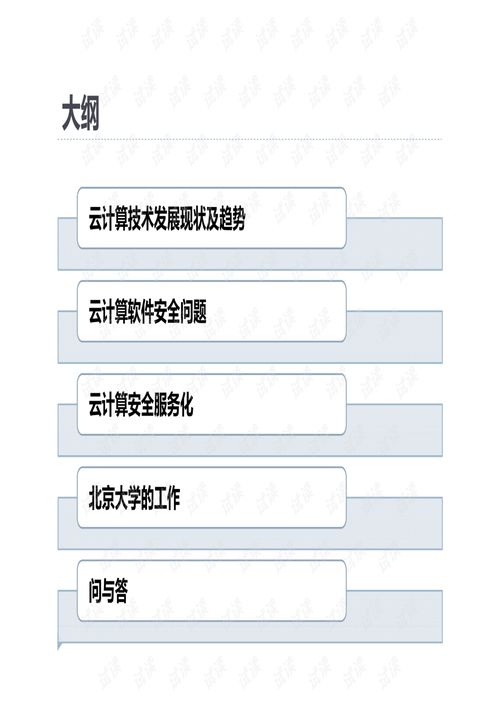Click the small folded corner triangle below last band
This screenshot has height=706, width=499.
60,646
